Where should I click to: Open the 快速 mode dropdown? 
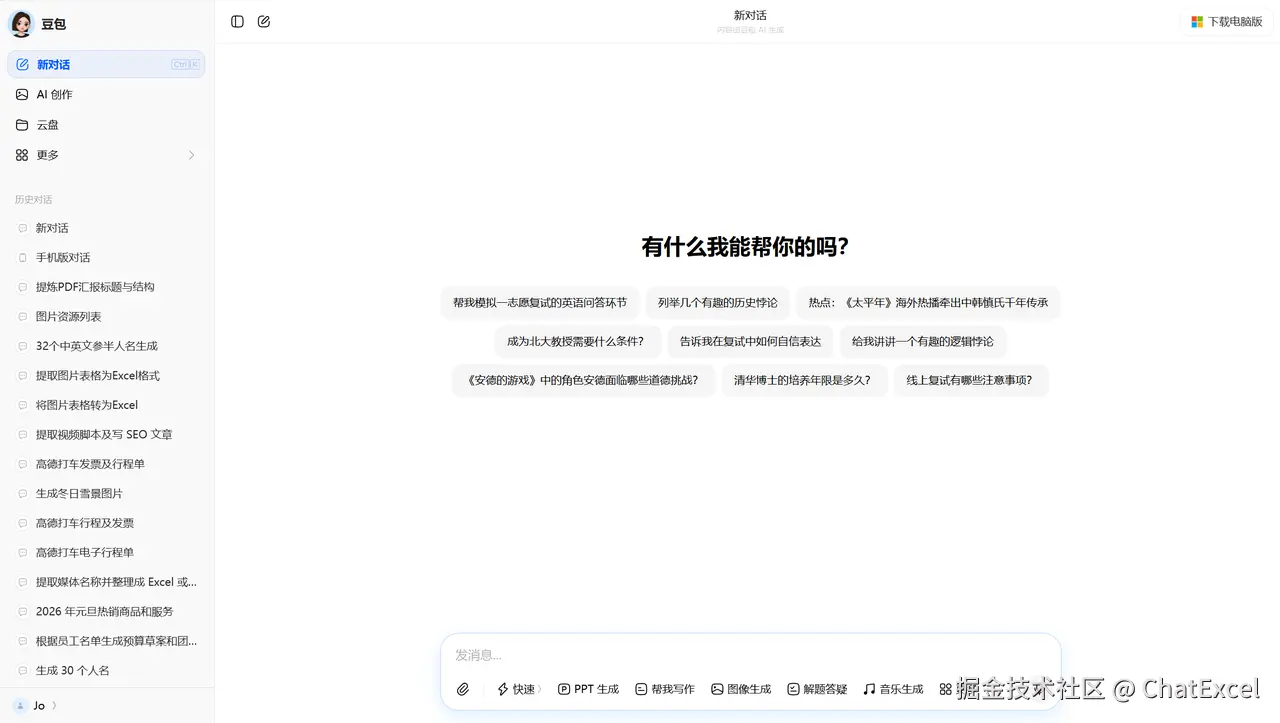point(520,689)
